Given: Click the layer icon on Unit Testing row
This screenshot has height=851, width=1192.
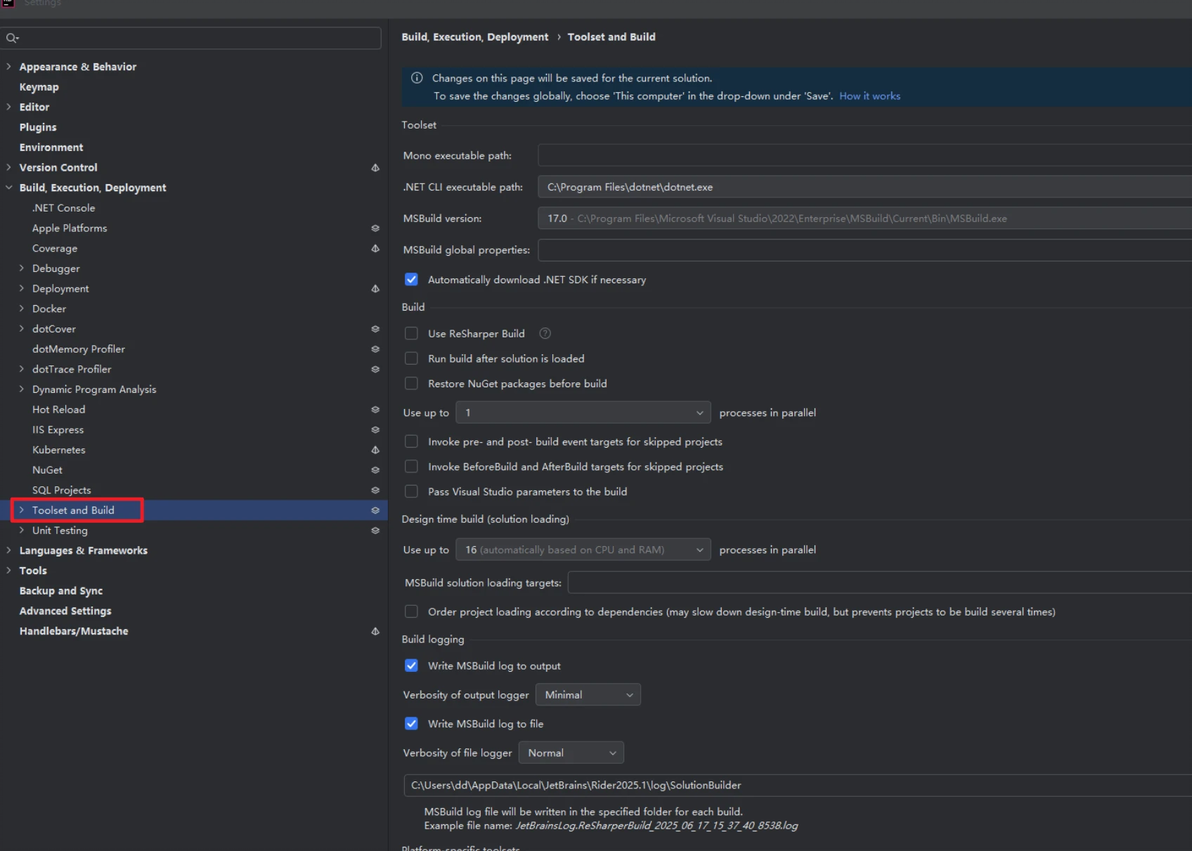Looking at the screenshot, I should coord(375,530).
